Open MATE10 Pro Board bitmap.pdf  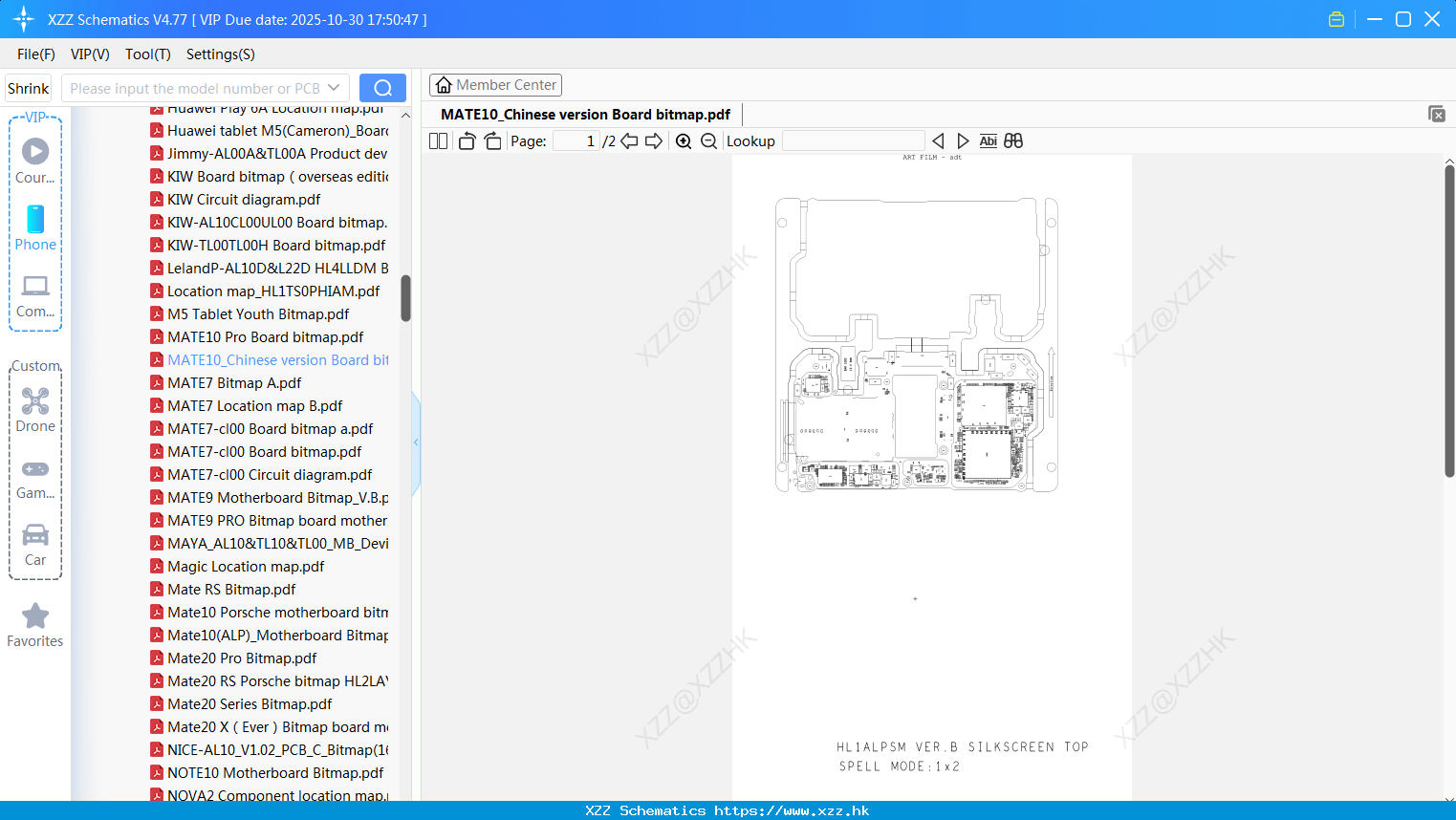pos(265,336)
